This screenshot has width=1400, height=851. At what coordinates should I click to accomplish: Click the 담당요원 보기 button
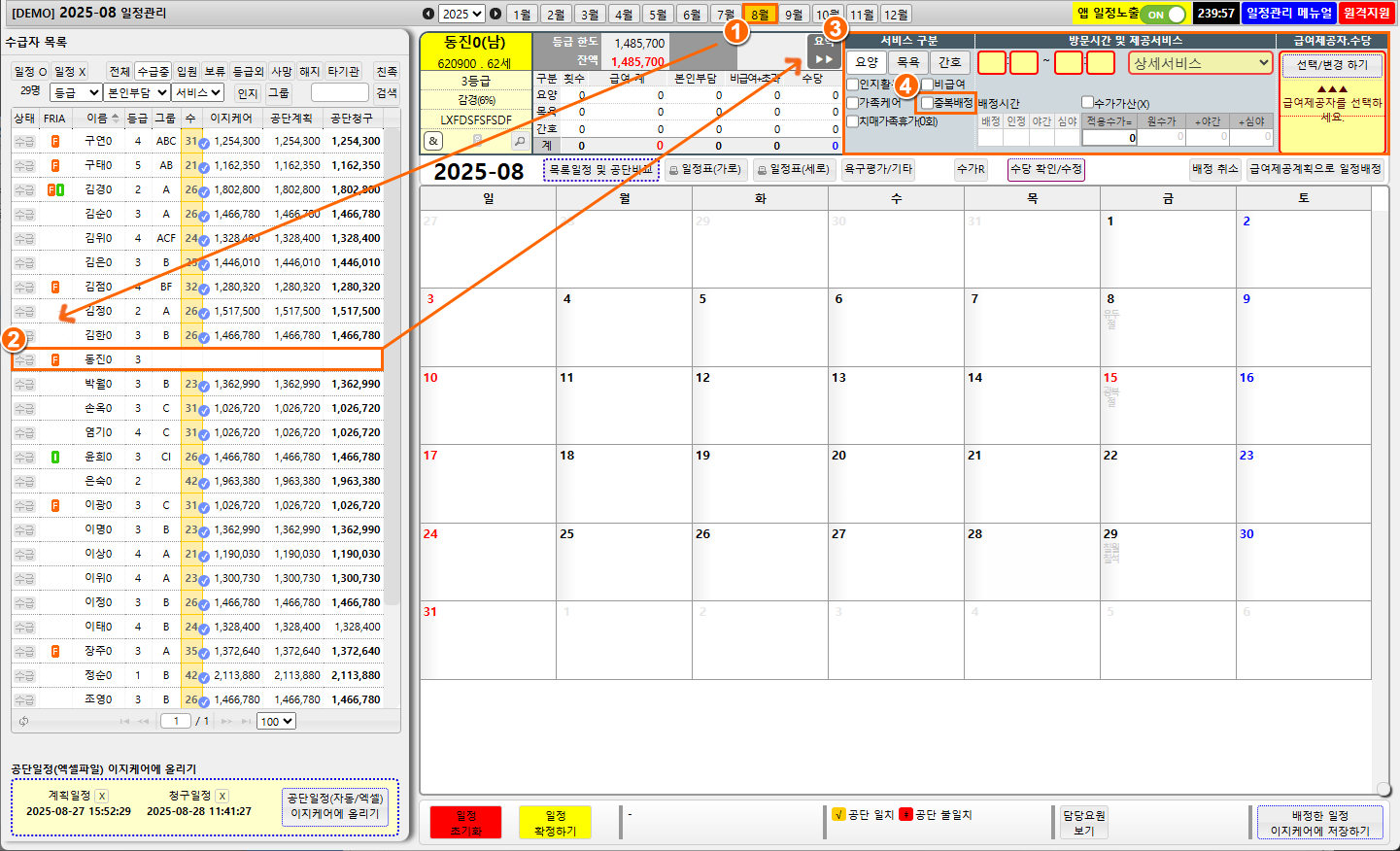(x=1084, y=823)
